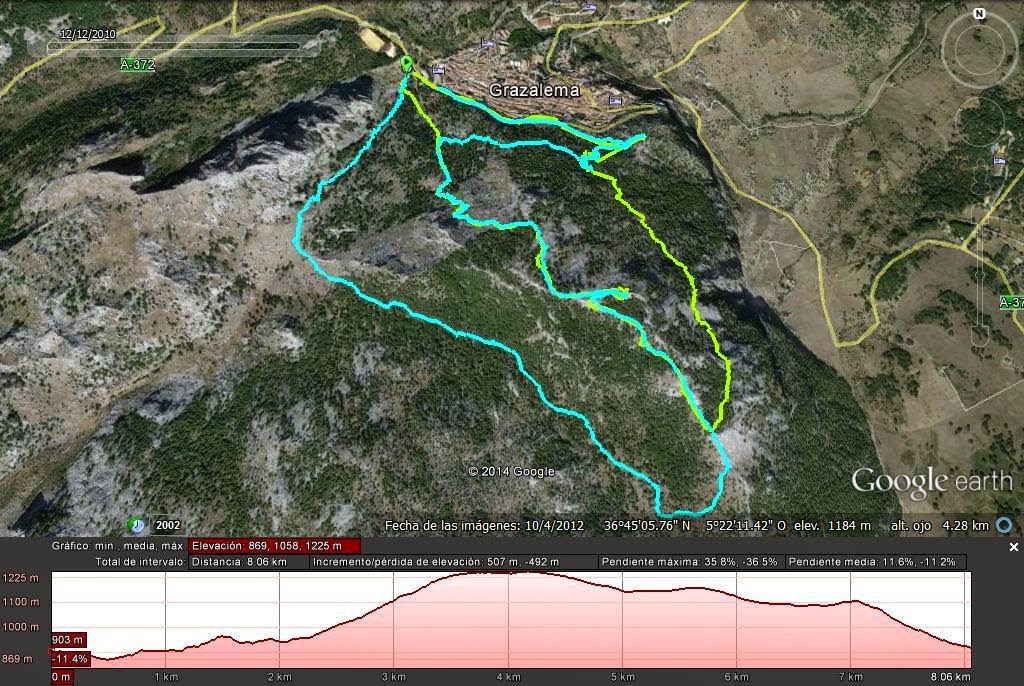Click the -11.4% slope marker on profile

(70, 659)
